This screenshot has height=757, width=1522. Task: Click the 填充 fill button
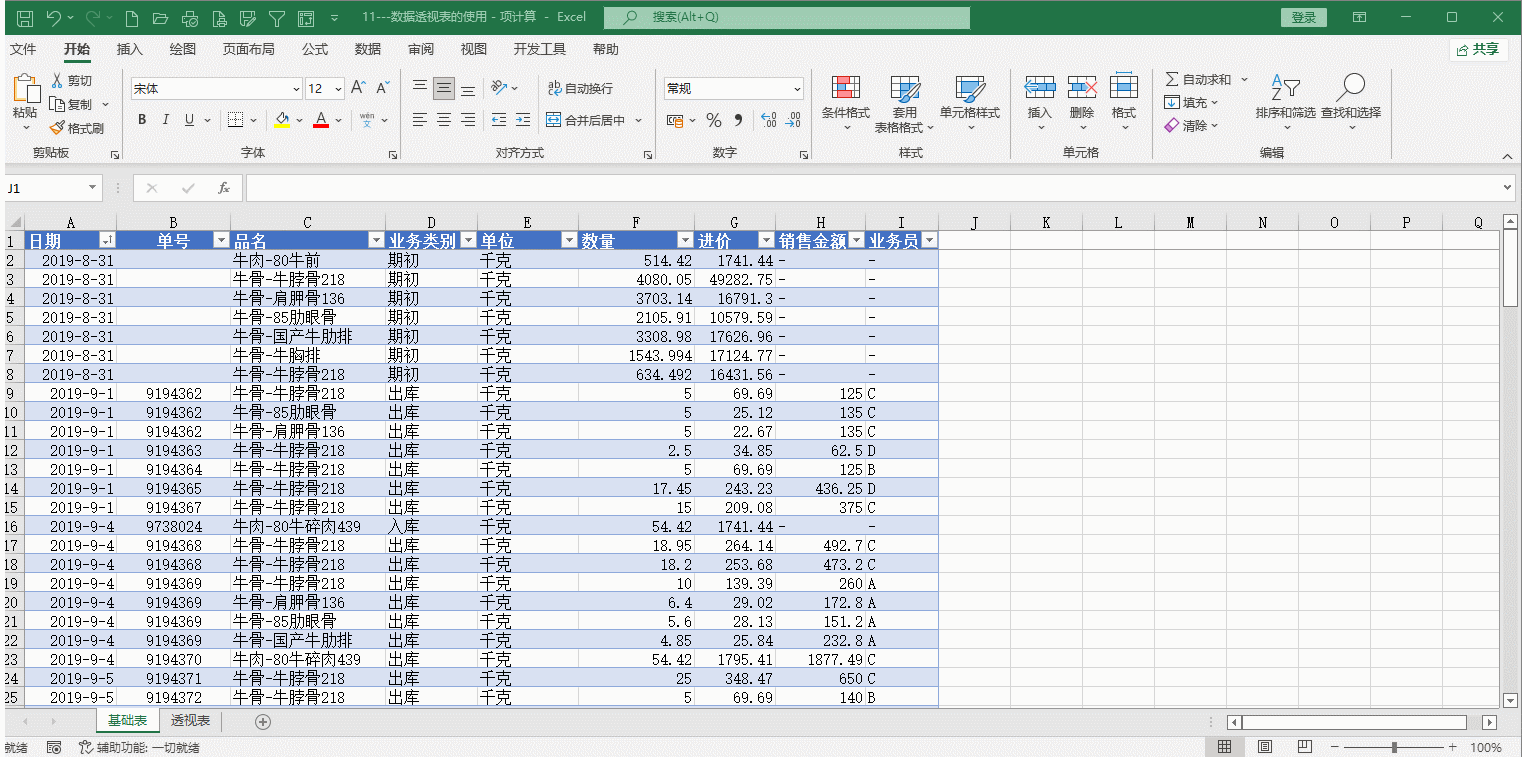[x=1186, y=103]
